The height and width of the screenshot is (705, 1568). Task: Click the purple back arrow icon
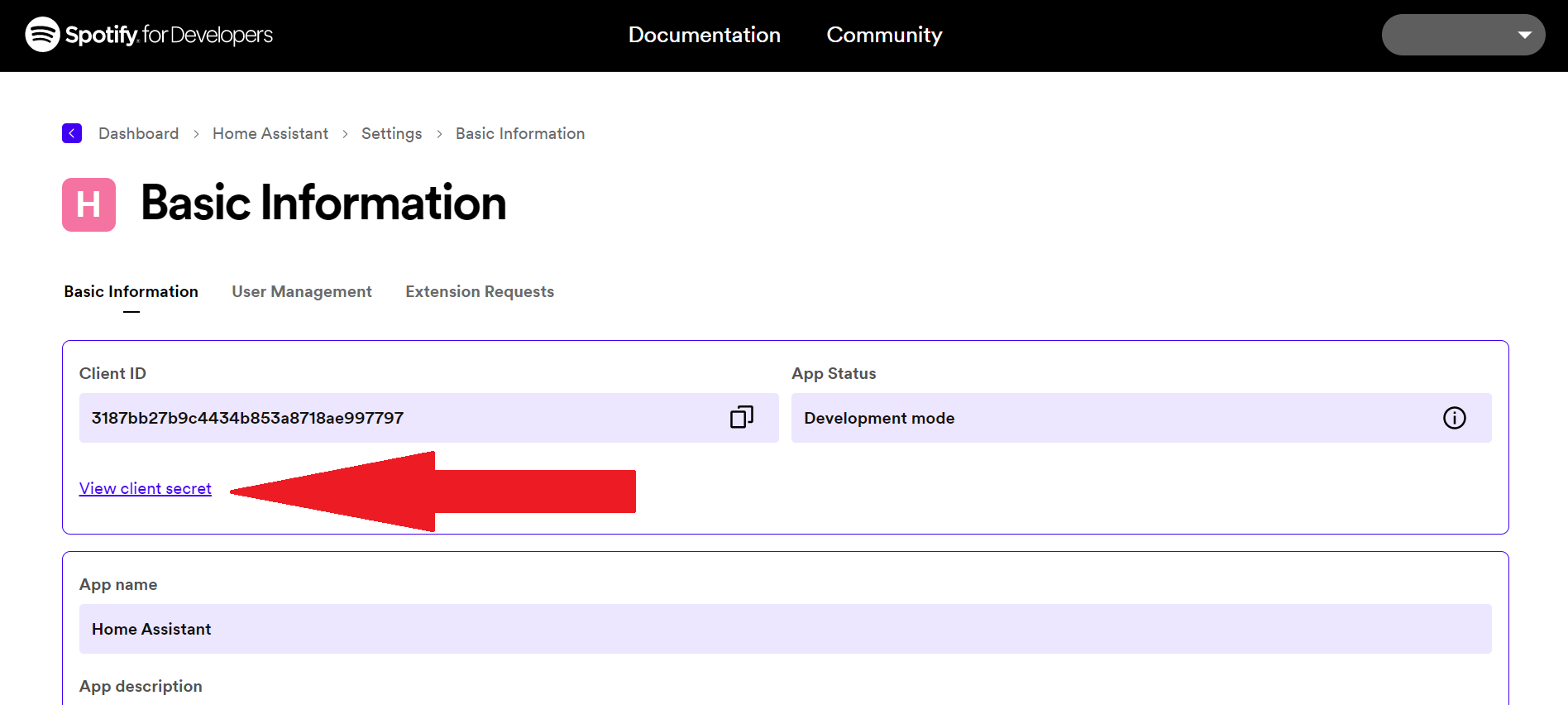pyautogui.click(x=72, y=133)
